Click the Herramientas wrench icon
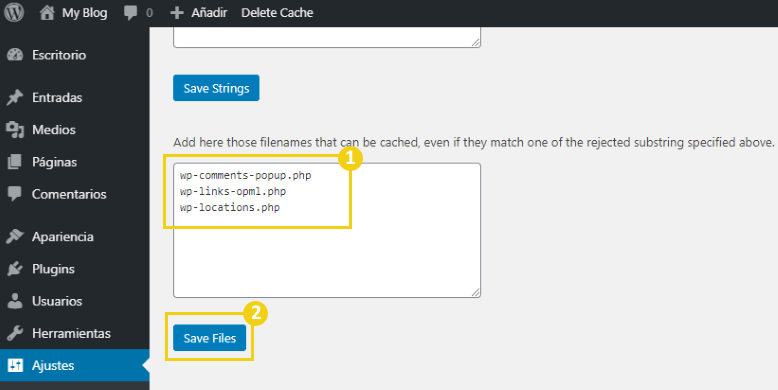 coord(15,333)
